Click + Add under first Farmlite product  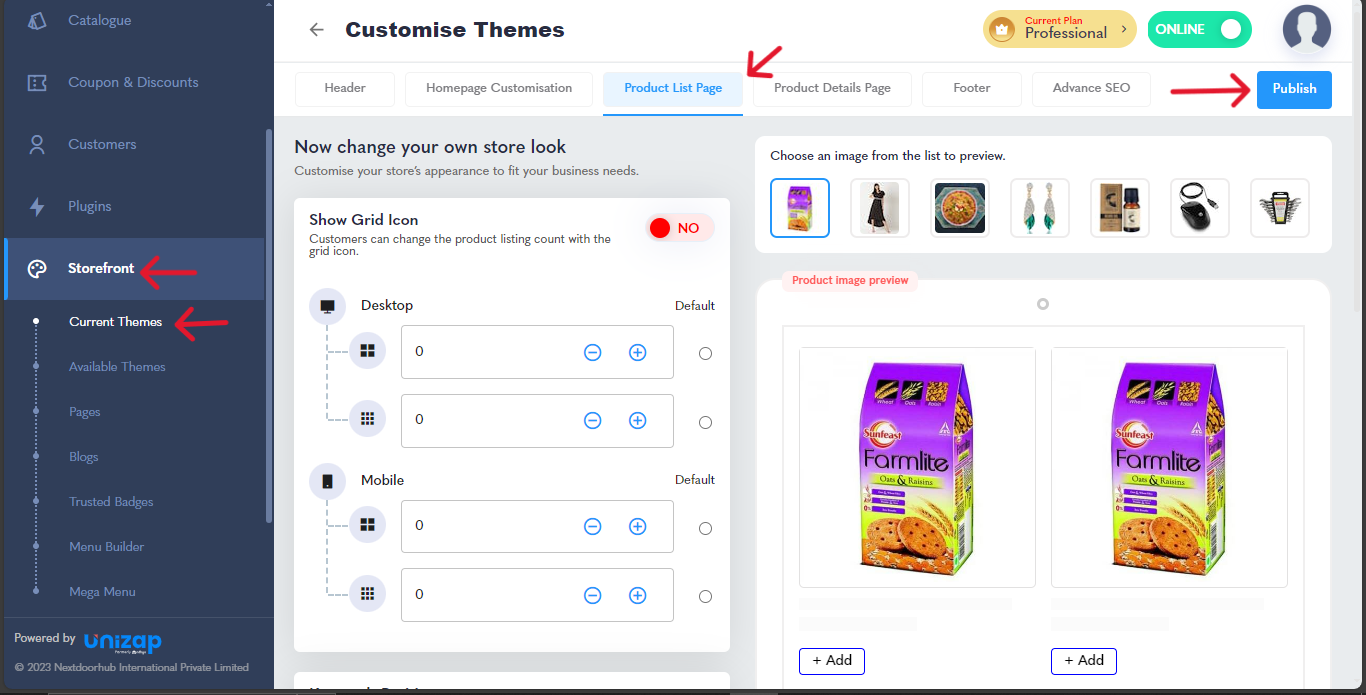tap(832, 660)
